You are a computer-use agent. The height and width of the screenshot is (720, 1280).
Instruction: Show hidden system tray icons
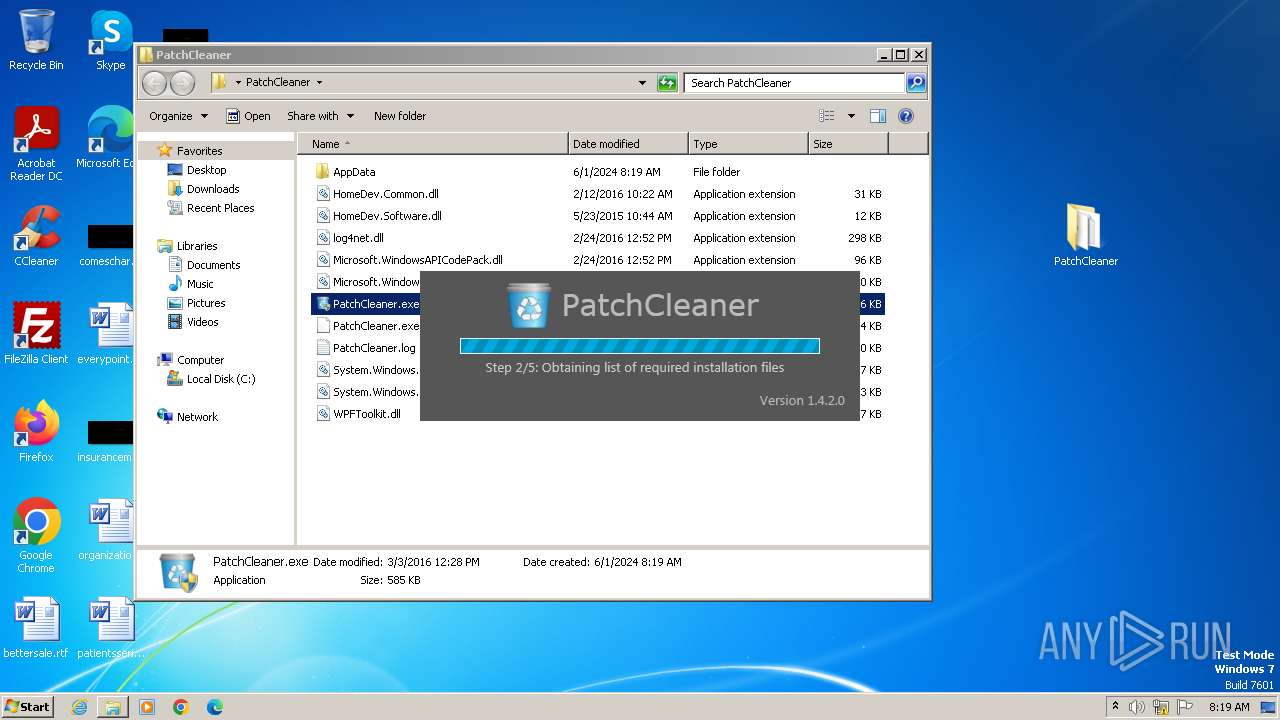pos(1115,707)
